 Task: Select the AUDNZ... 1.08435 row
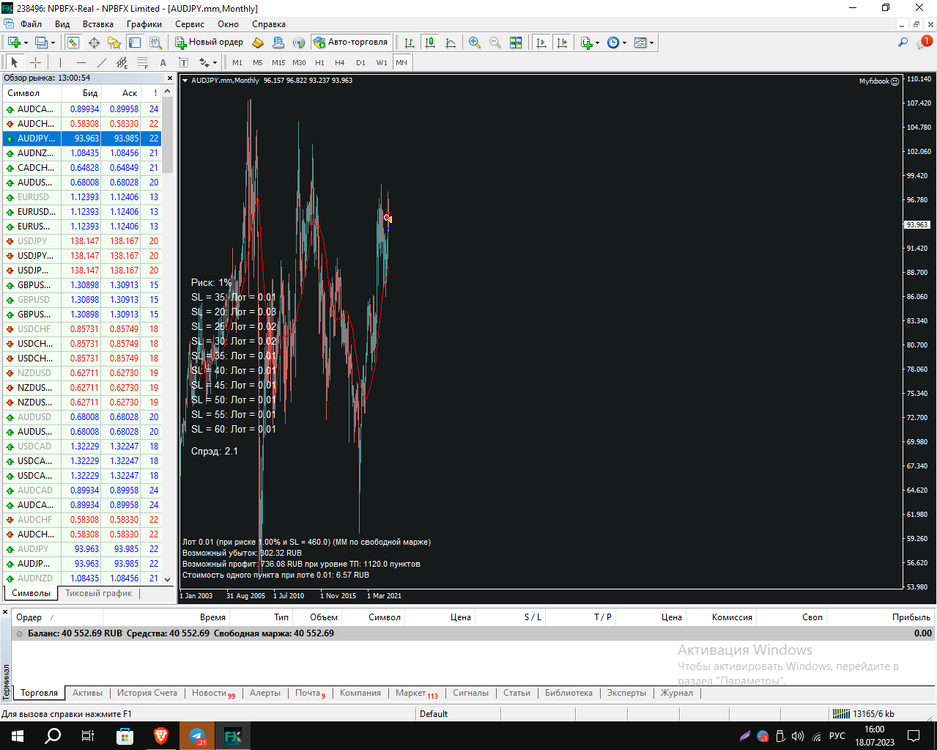[82, 153]
